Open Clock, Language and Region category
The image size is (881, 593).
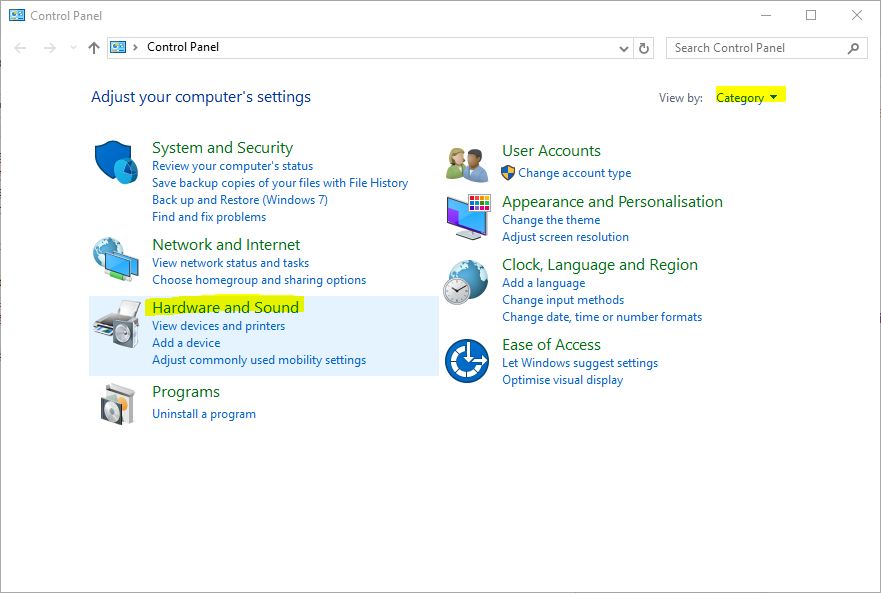pos(600,264)
